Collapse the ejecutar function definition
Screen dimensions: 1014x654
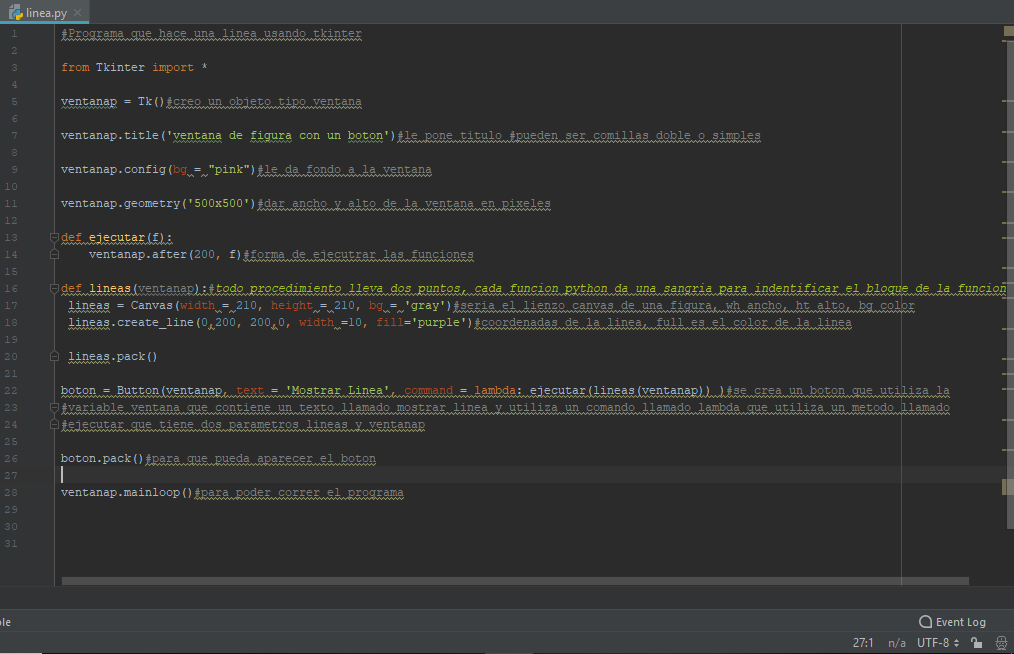click(54, 237)
